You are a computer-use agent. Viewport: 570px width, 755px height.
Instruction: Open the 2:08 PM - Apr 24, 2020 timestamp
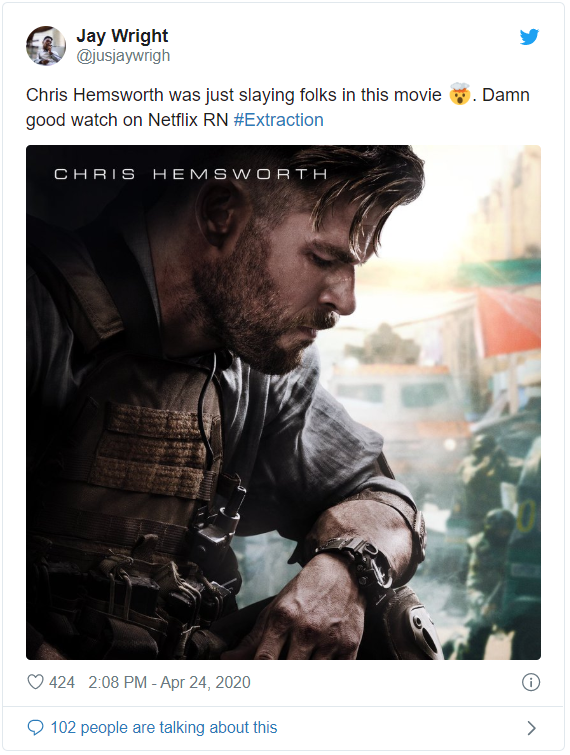tap(169, 682)
